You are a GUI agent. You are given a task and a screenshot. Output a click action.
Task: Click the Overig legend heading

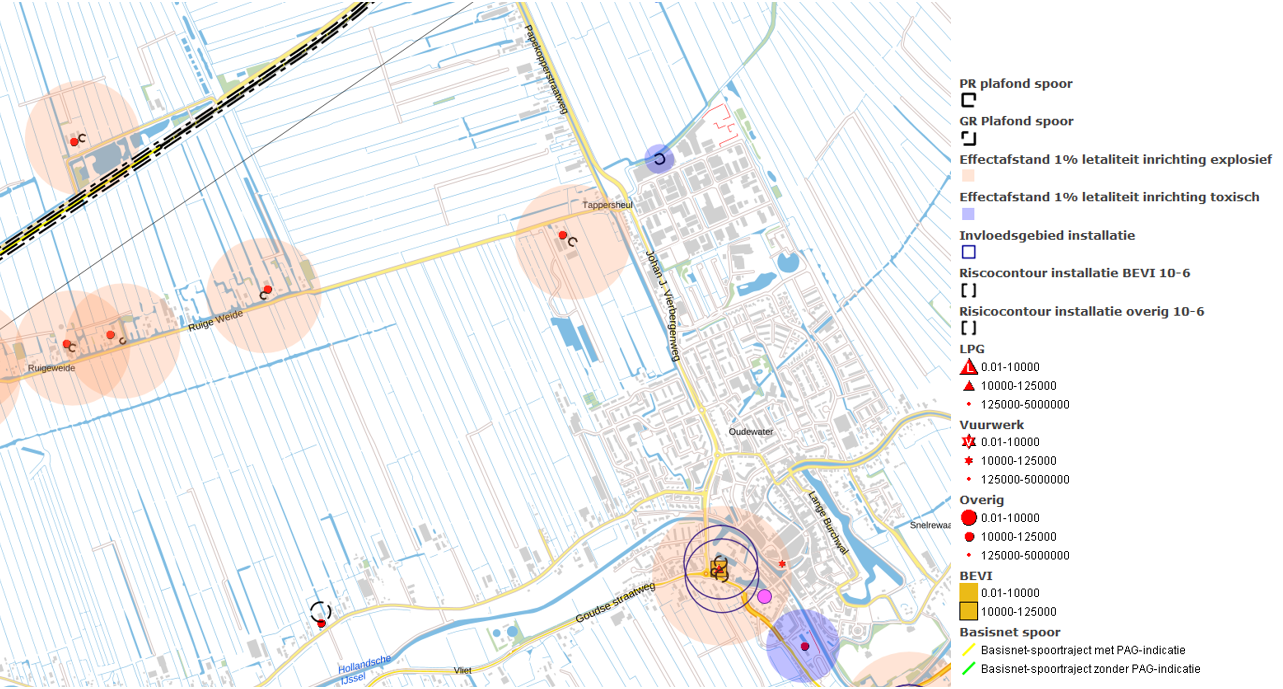coord(982,500)
